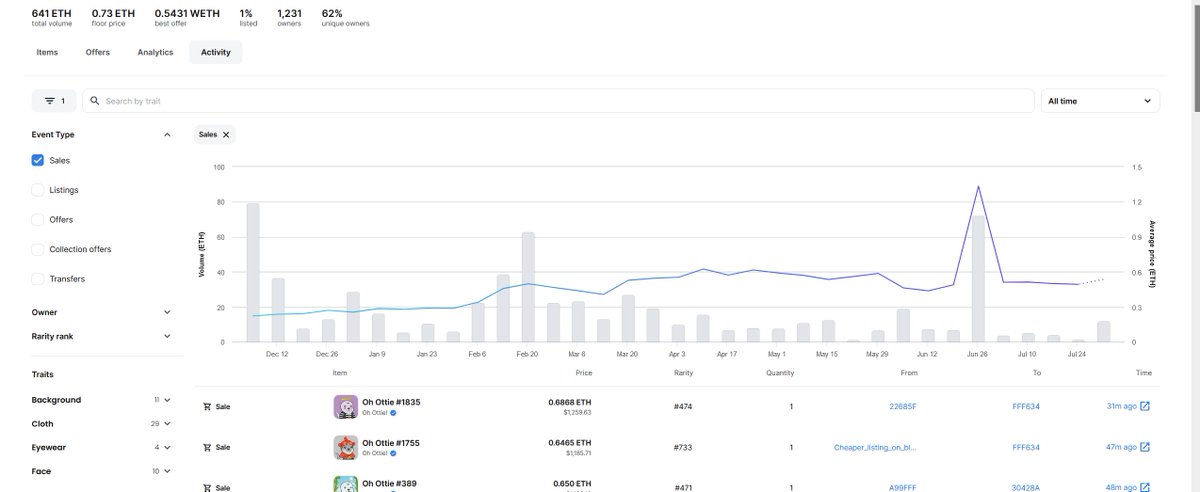
Task: Click price 0.6465 ETH
Action: pos(571,442)
